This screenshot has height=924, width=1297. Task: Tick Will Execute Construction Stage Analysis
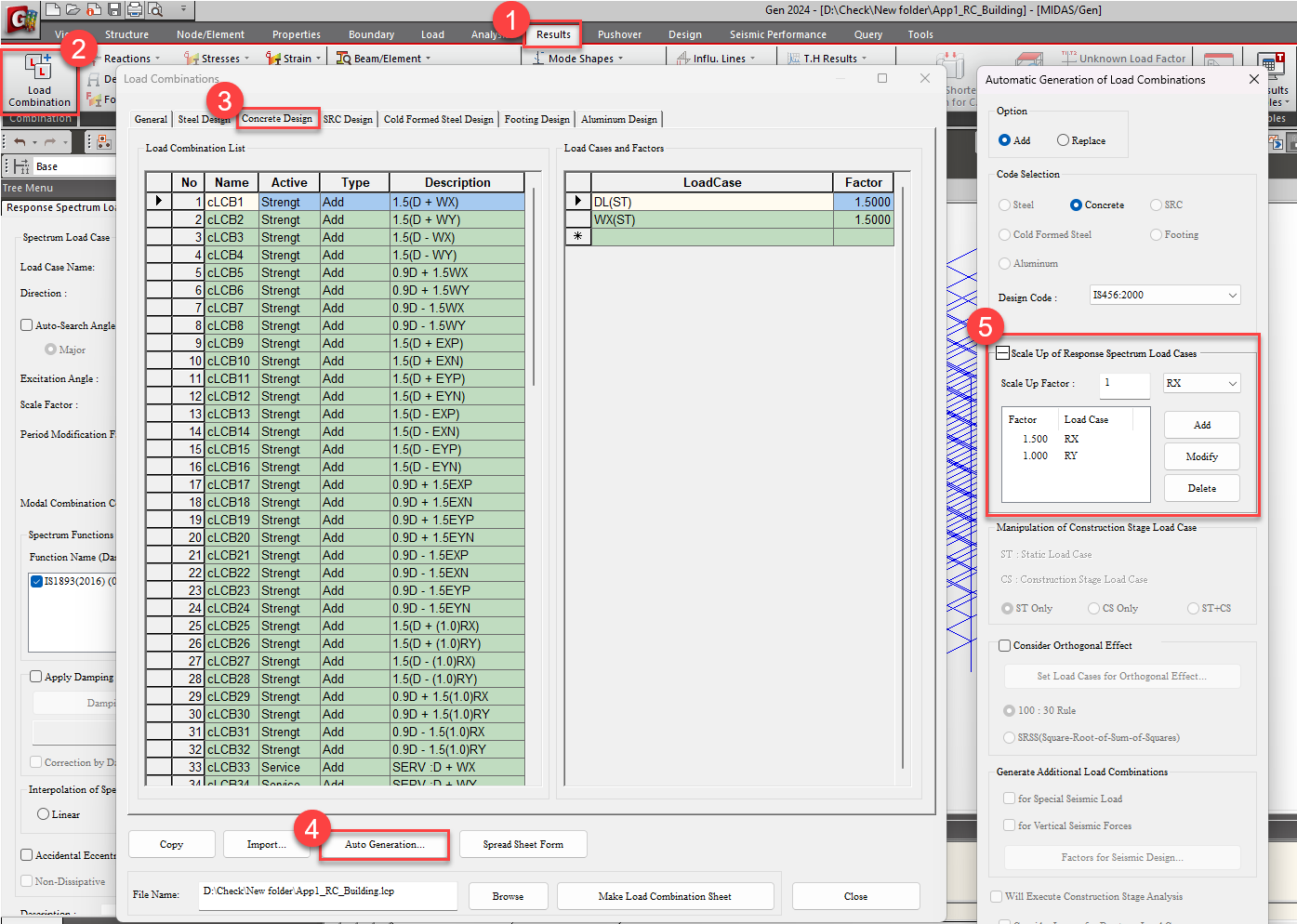tap(997, 896)
